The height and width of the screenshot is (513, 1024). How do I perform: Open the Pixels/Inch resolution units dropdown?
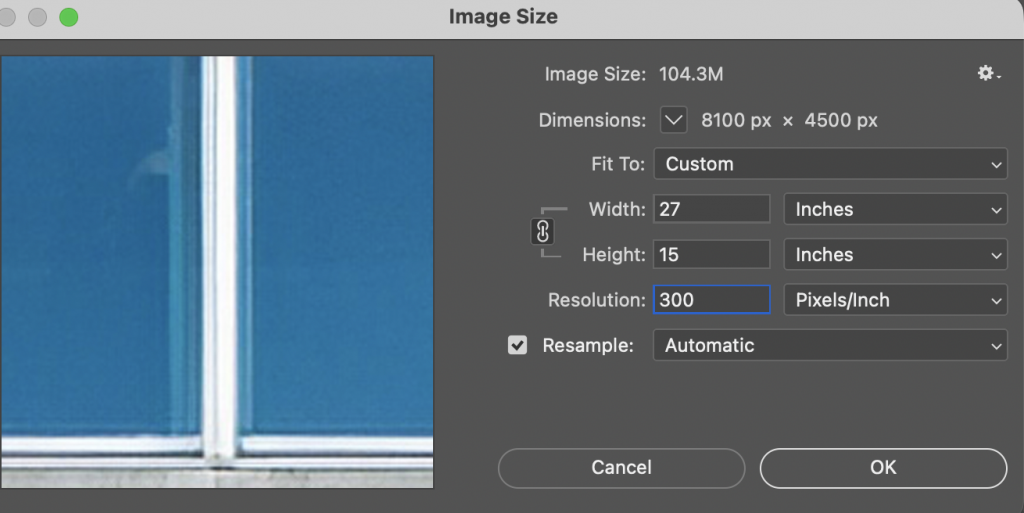894,300
